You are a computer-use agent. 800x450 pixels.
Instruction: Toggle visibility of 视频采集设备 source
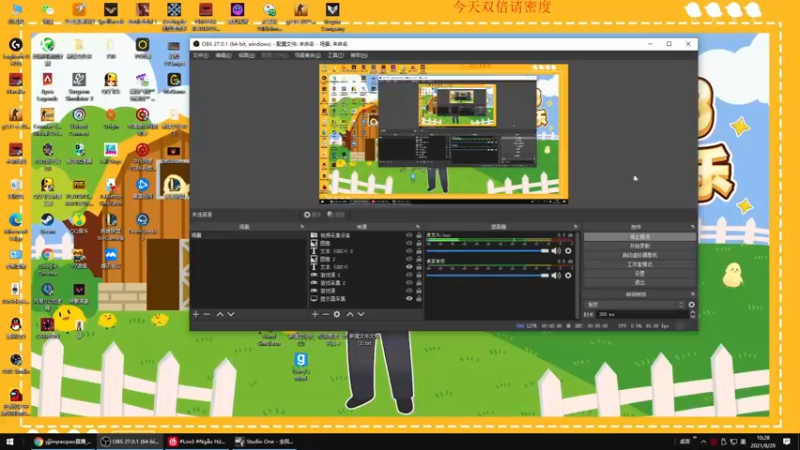click(409, 235)
